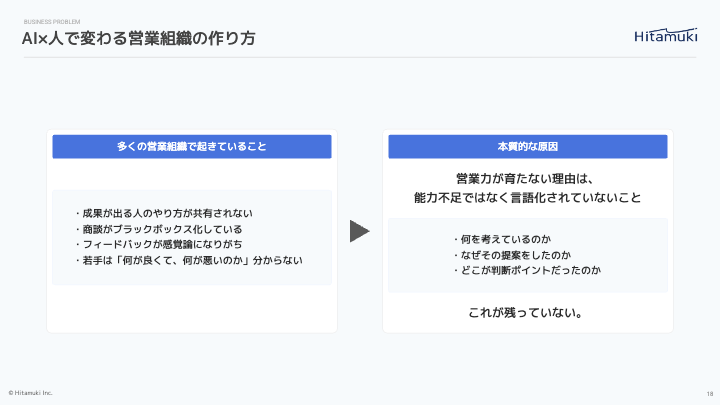Screen dimensions: 720x405
Task: Select the bullet フィードバックが感覚論になりがち
Action: (157, 244)
